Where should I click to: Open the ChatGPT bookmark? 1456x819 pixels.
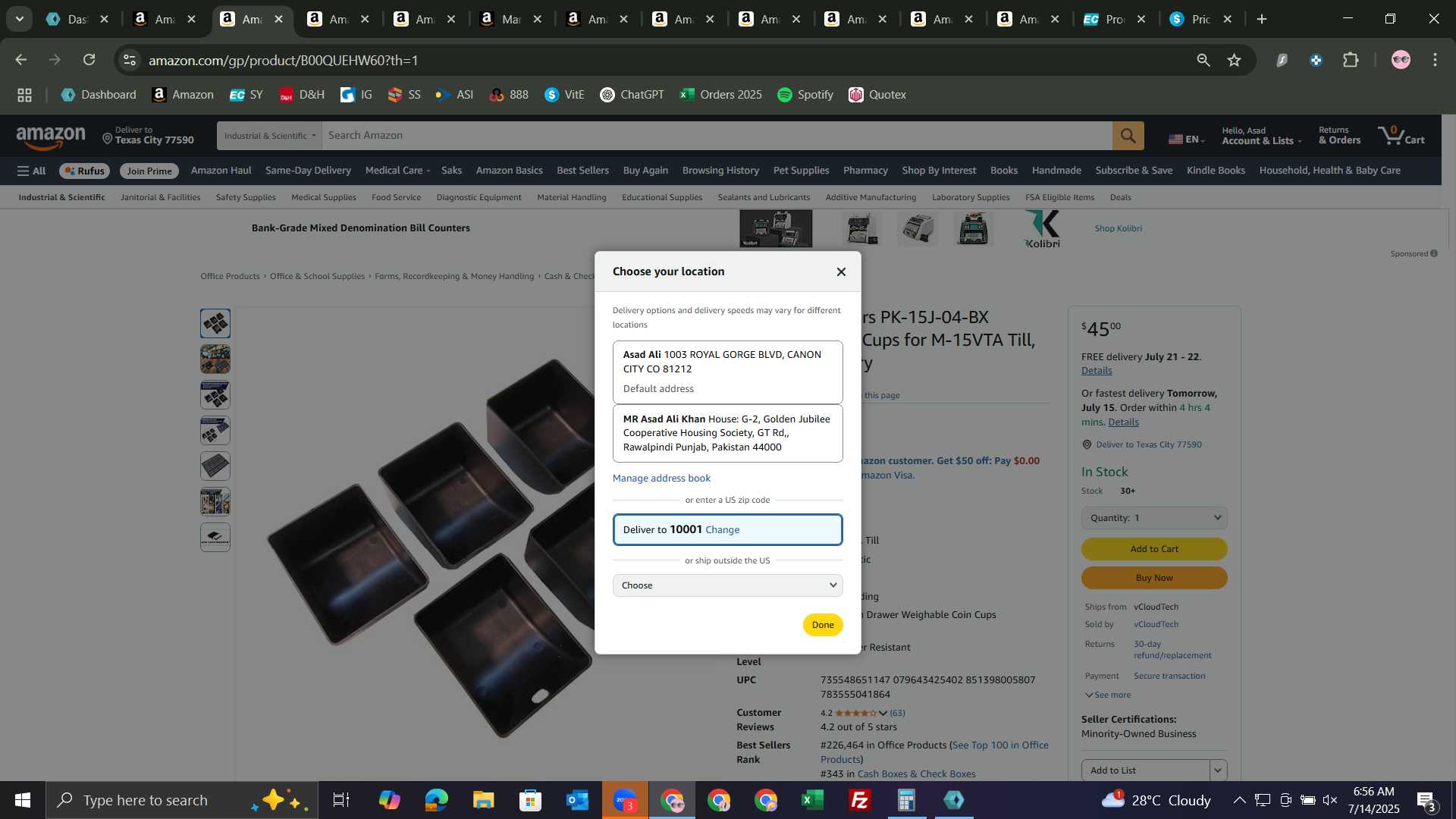tap(632, 95)
